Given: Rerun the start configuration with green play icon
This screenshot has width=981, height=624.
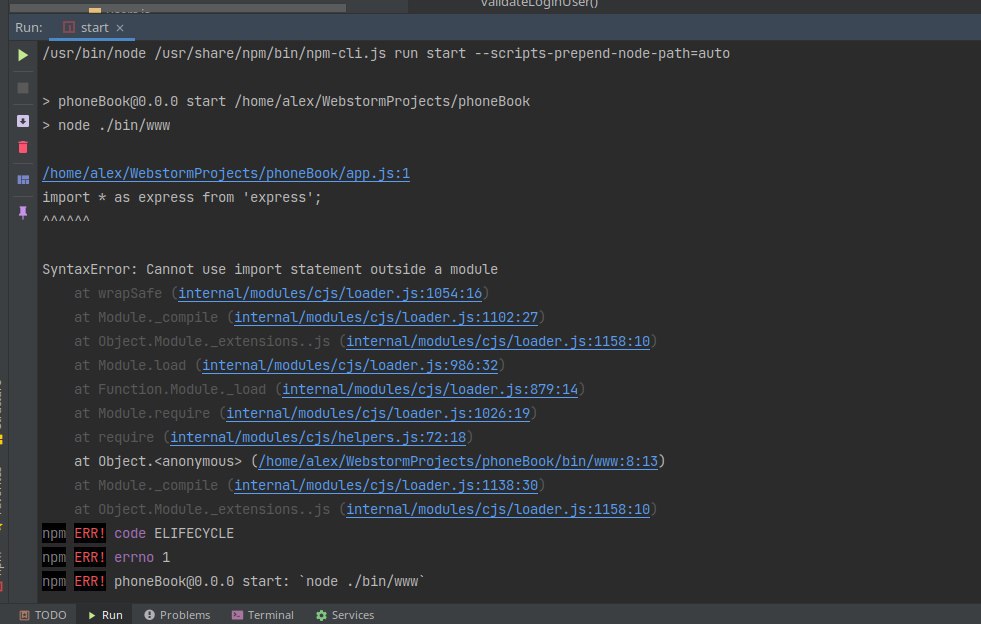Looking at the screenshot, I should [23, 55].
